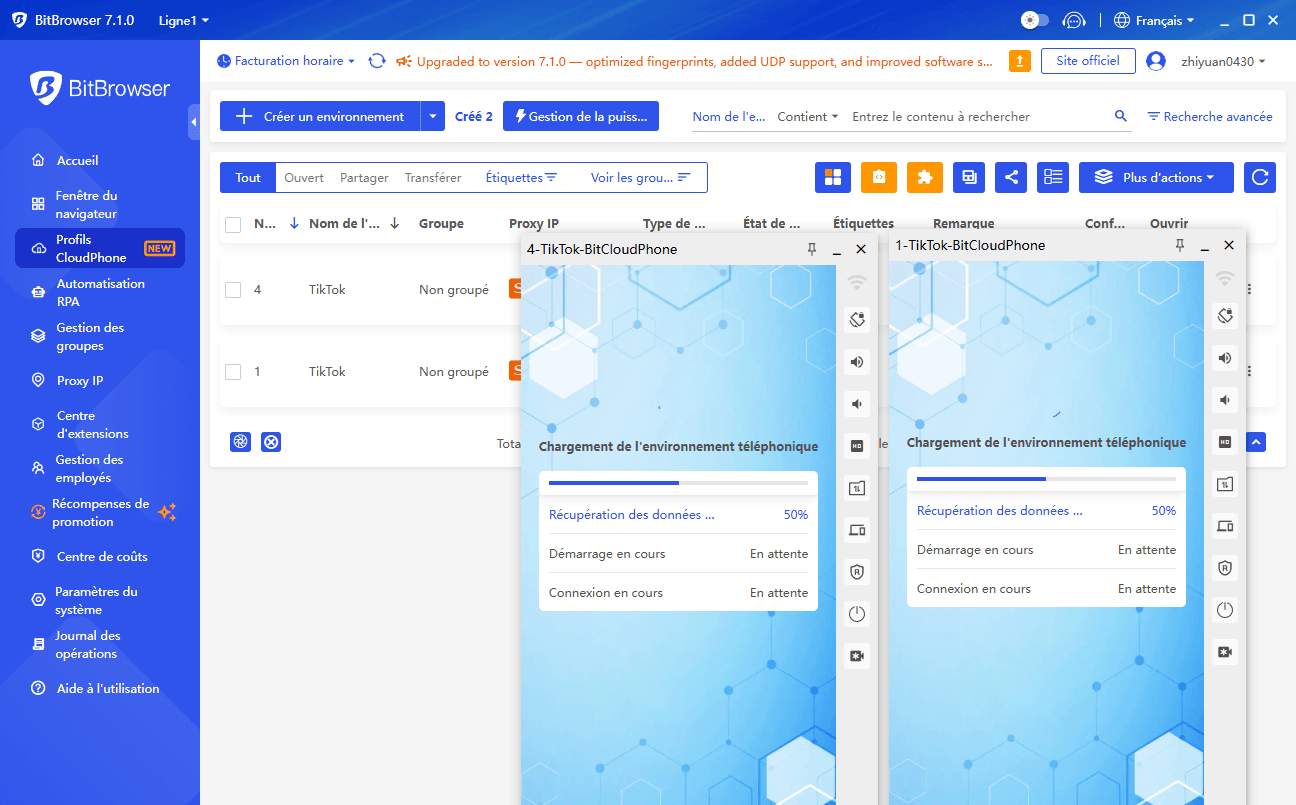This screenshot has width=1296, height=805.
Task: Click the search magnifier icon
Action: pyautogui.click(x=1121, y=116)
